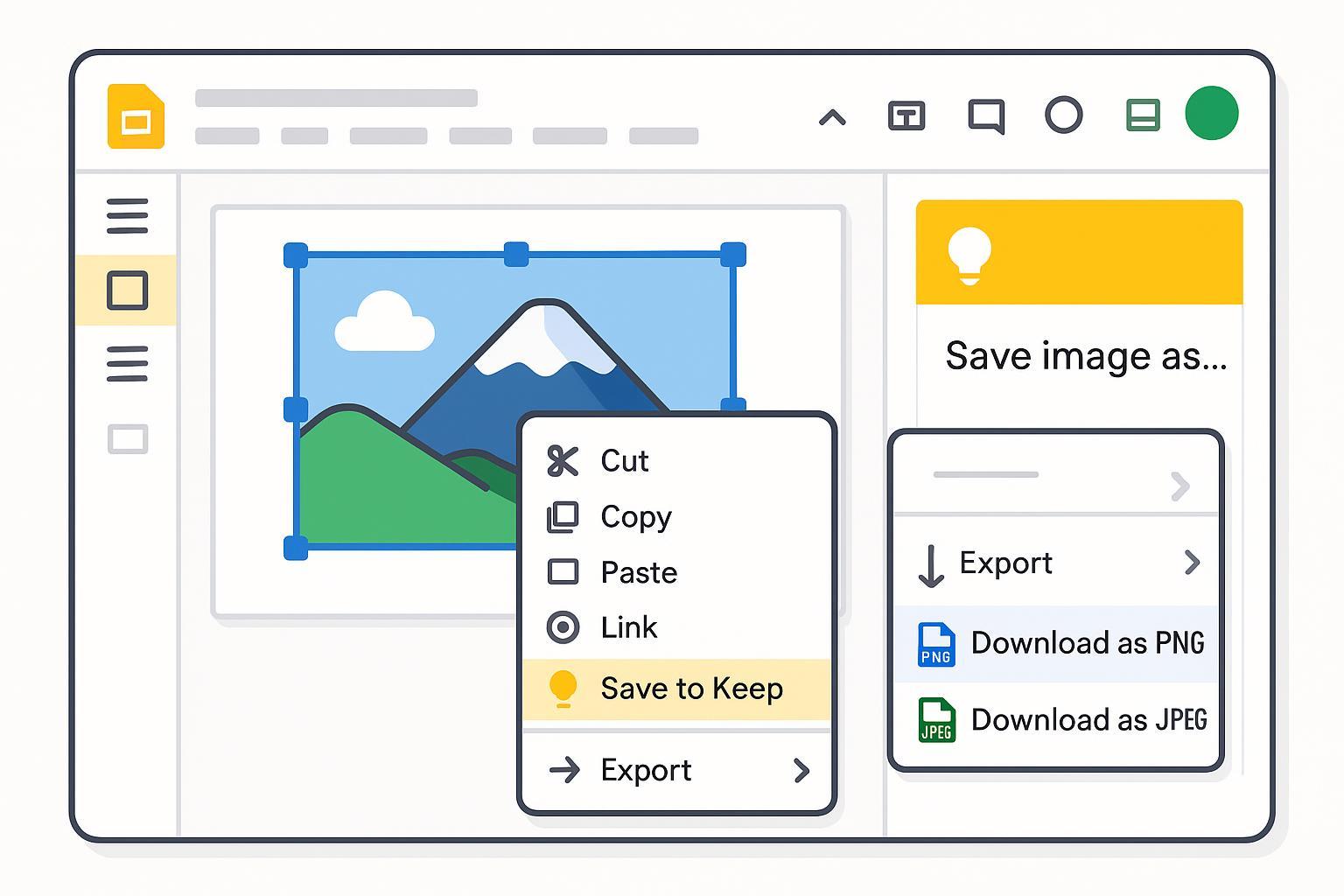Expand the Export submenu arrow in context menu
Image resolution: width=1344 pixels, height=896 pixels.
tap(801, 770)
